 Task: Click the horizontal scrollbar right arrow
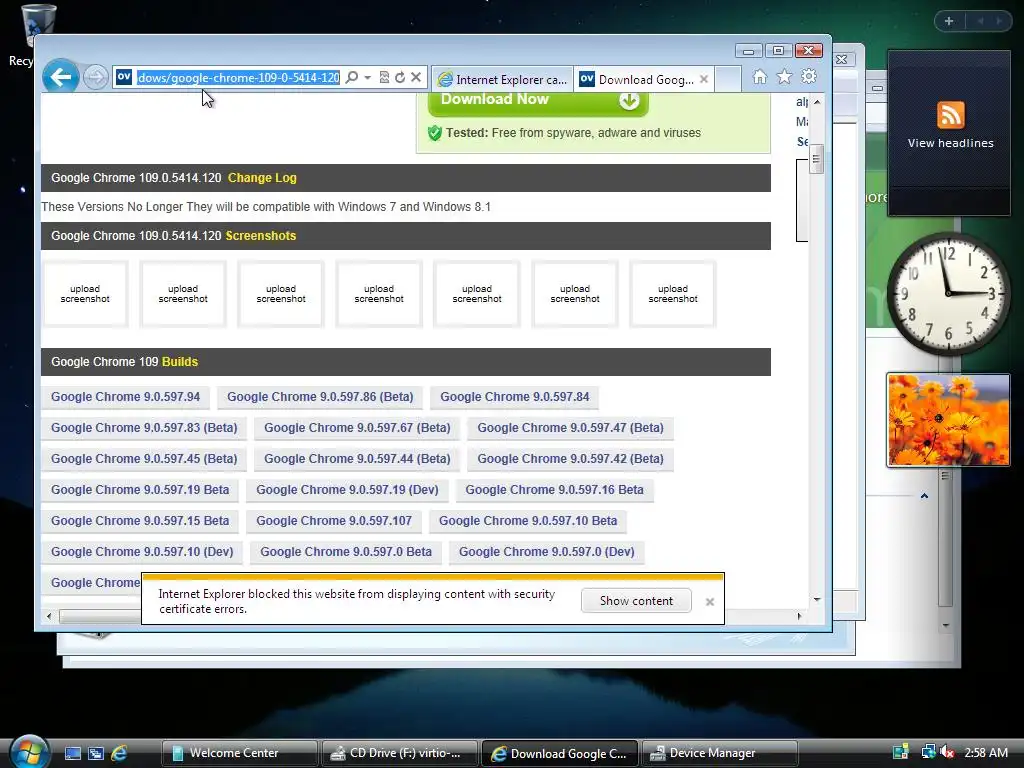tap(799, 616)
